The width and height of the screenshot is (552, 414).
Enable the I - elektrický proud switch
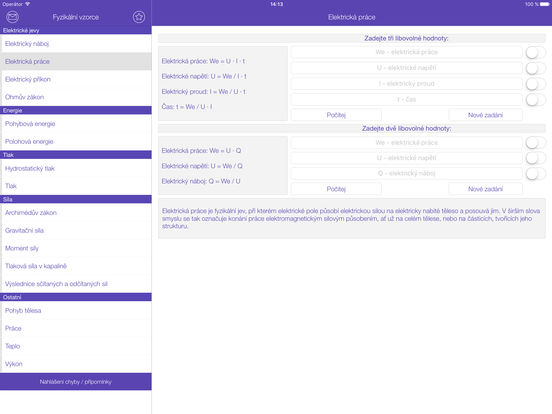[x=535, y=84]
